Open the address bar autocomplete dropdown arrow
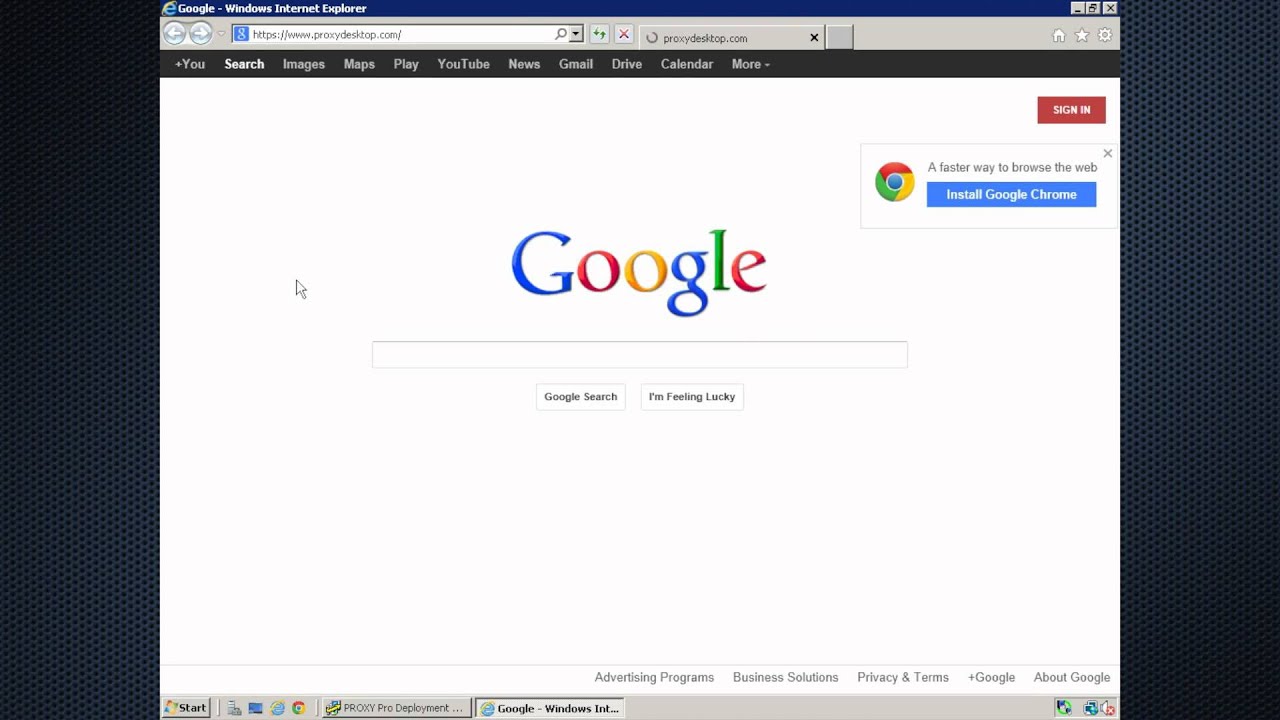The image size is (1280, 720). (576, 34)
